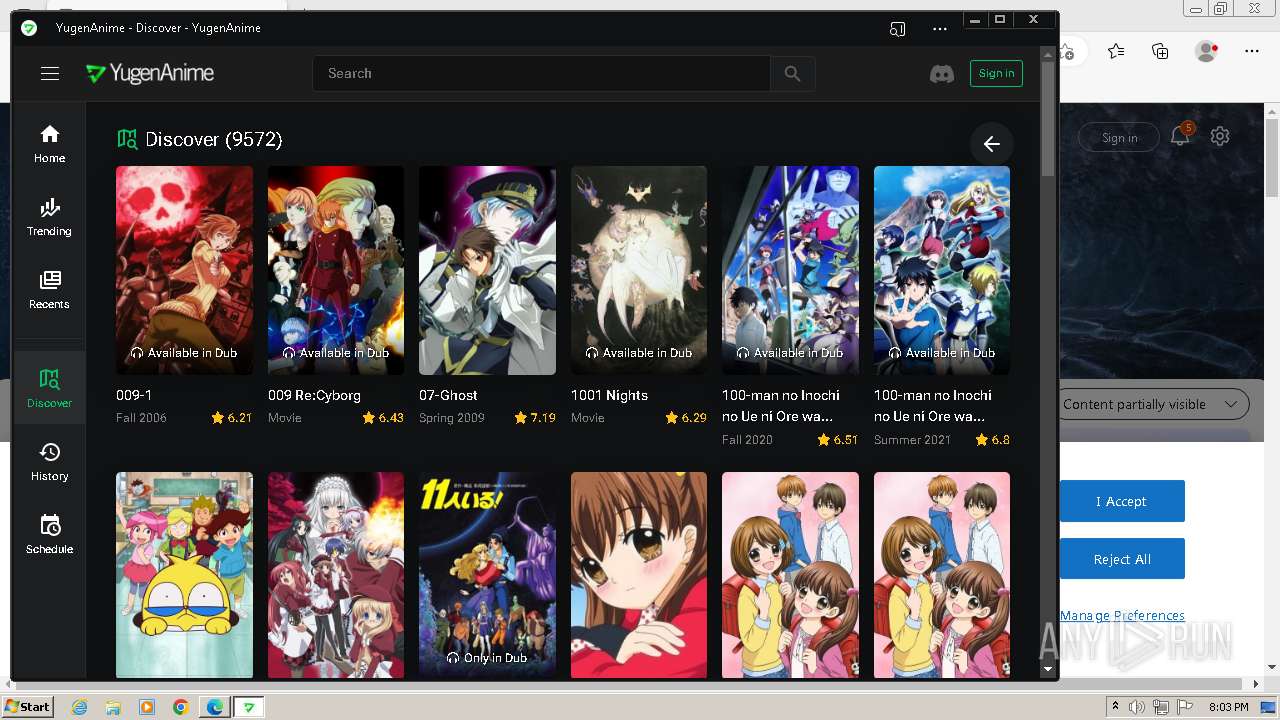
Task: Click the 07-Ghost title text
Action: 448,395
